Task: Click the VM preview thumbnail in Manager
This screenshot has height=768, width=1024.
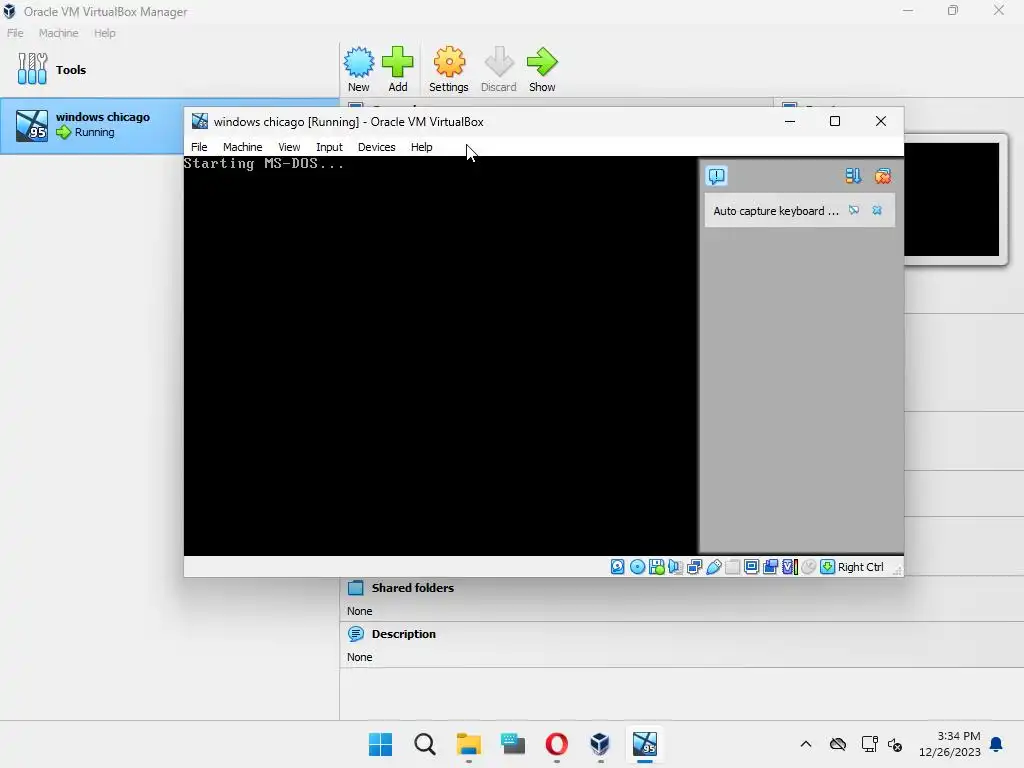Action: pyautogui.click(x=952, y=199)
